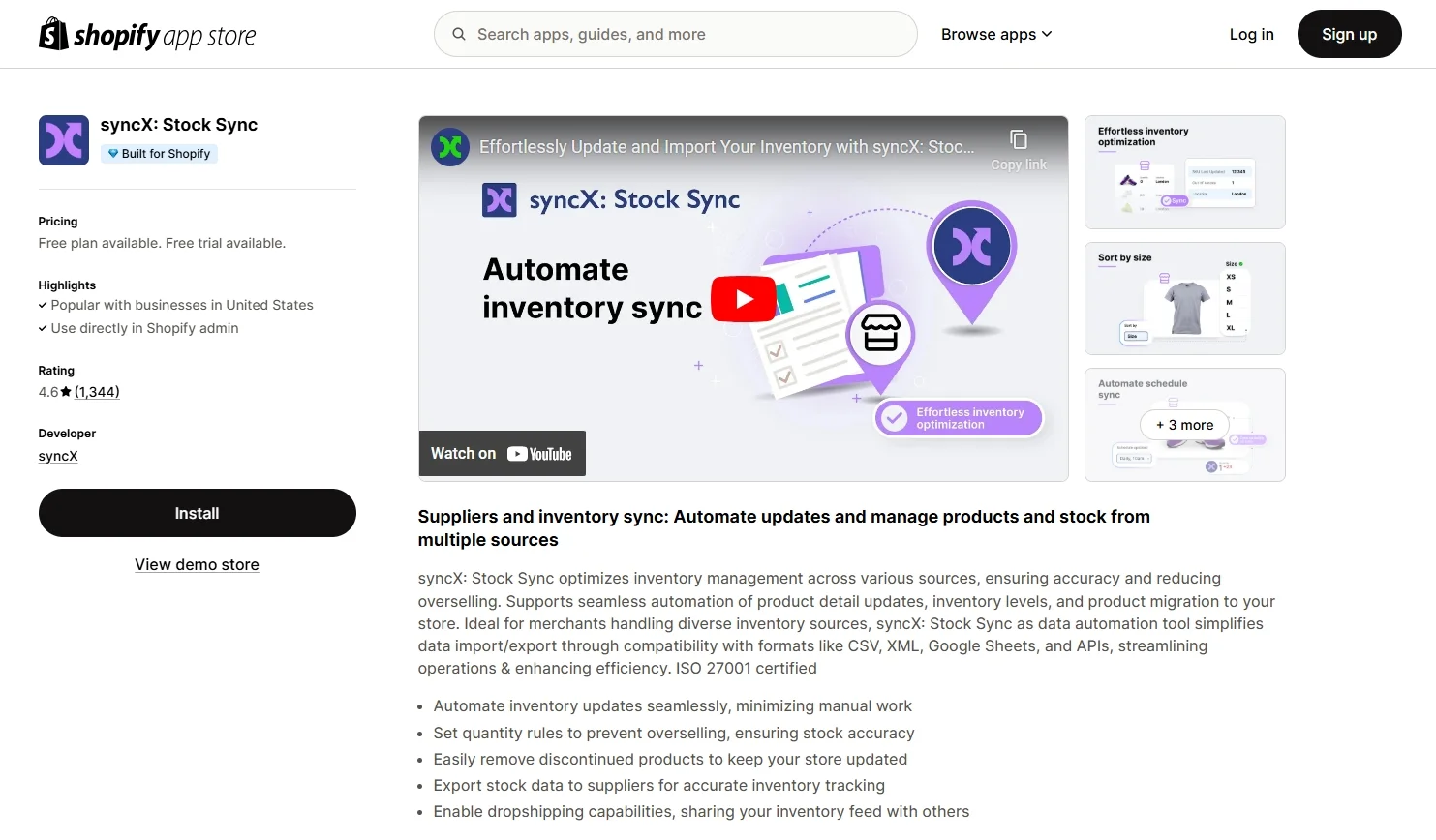Click 'Popular with businesses in United States' text
1436x840 pixels.
click(x=182, y=305)
